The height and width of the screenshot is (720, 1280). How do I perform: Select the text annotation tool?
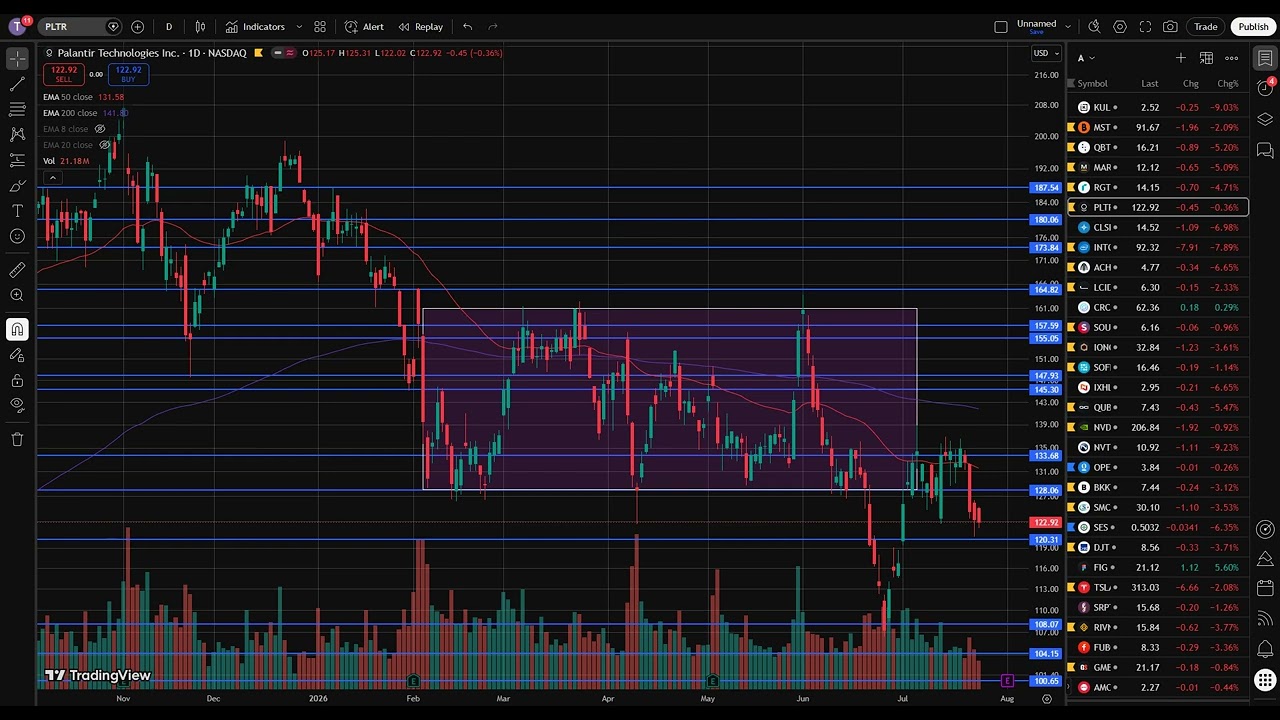17,210
